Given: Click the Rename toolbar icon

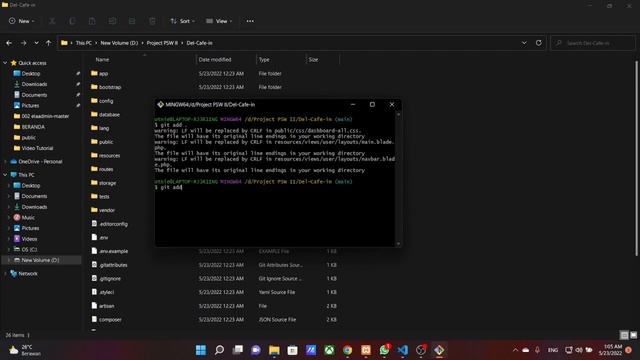Looking at the screenshot, I should coord(112,21).
